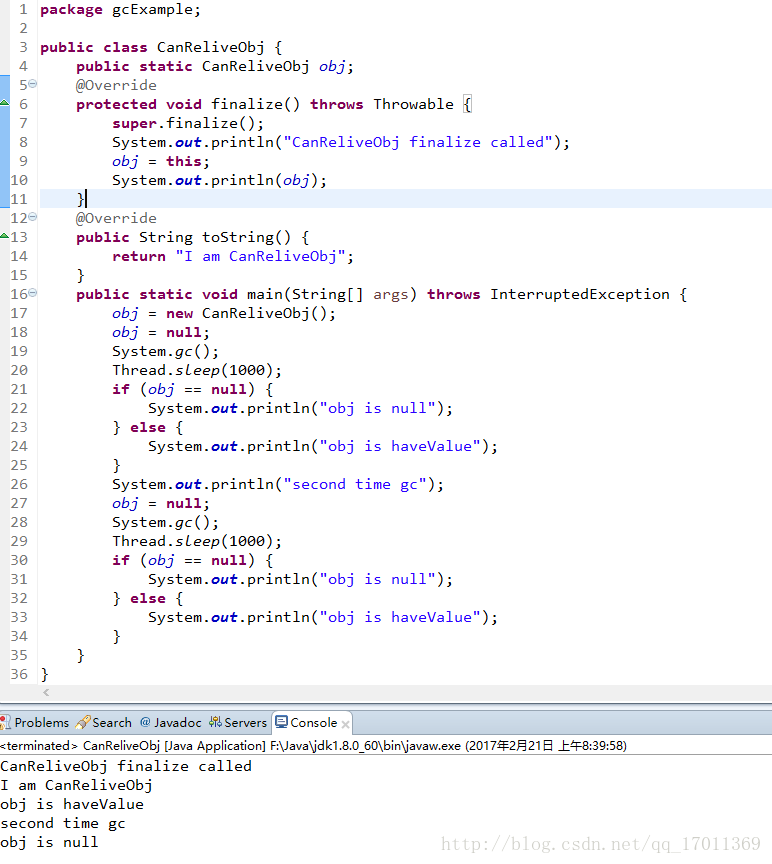The width and height of the screenshot is (772, 864).
Task: Click console output 'second time gc'
Action: click(63, 823)
